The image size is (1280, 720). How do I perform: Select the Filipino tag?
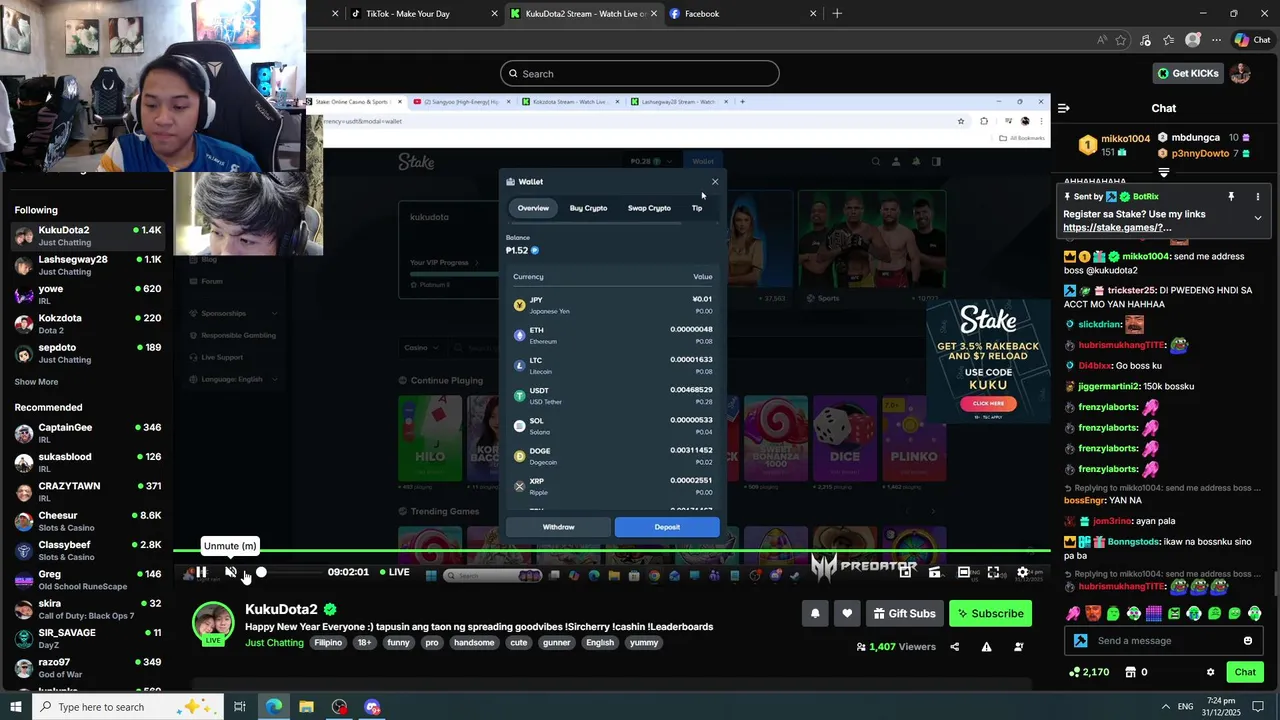pyautogui.click(x=328, y=642)
